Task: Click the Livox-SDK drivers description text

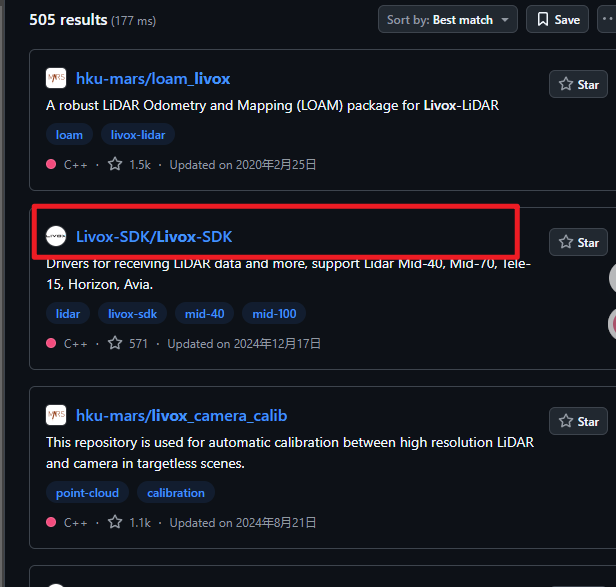Action: click(x=288, y=274)
